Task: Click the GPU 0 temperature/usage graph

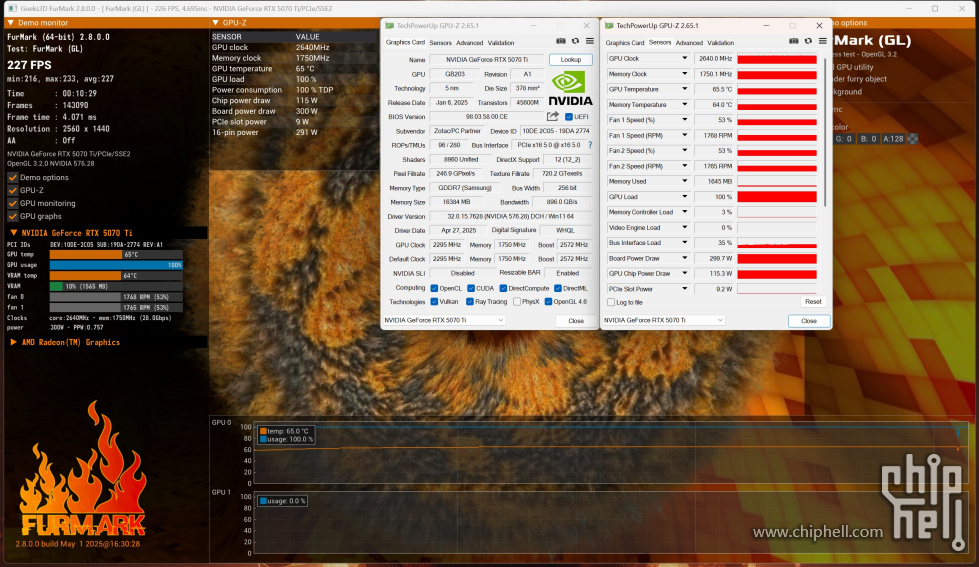Action: pos(611,455)
